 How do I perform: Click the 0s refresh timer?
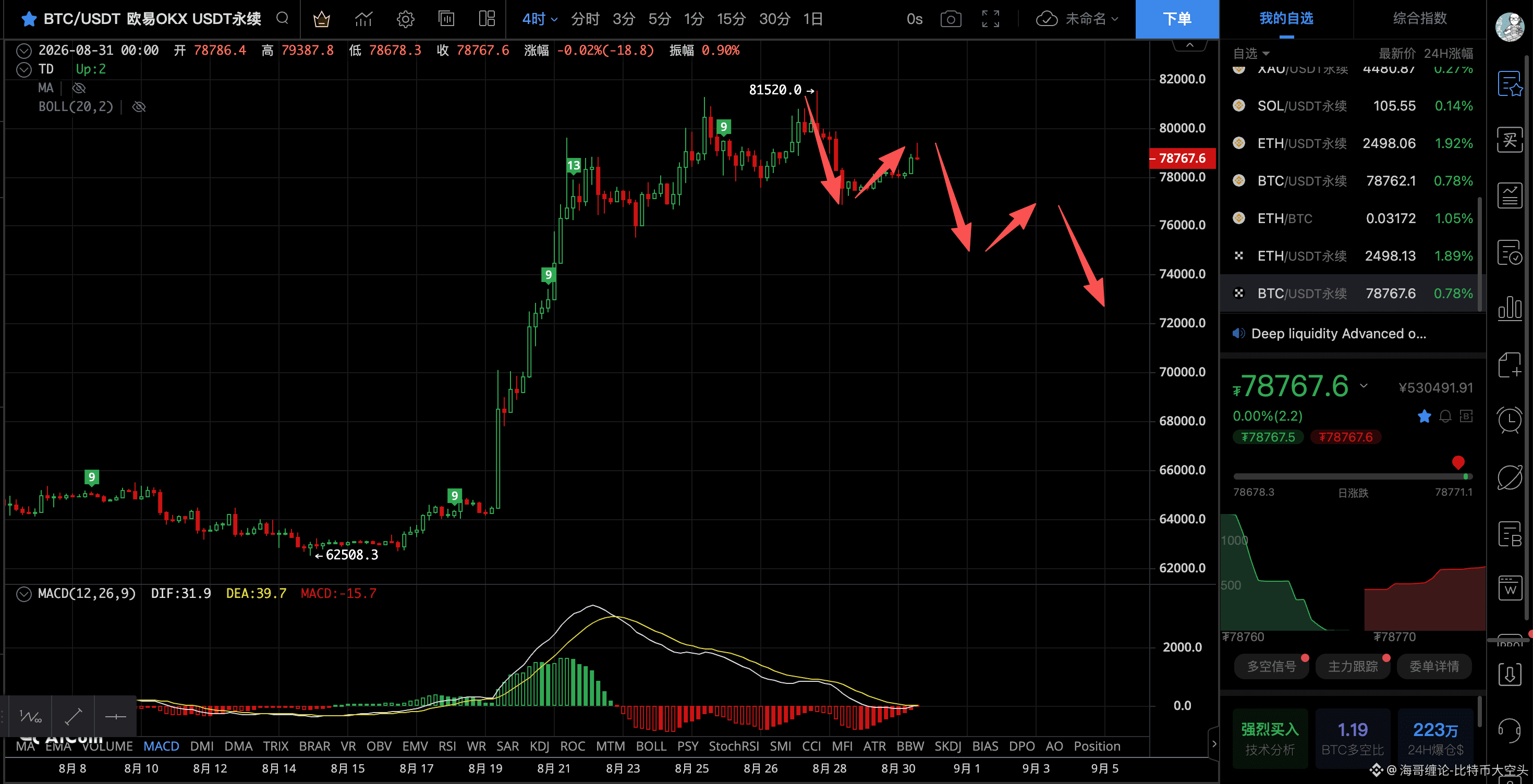pos(914,19)
